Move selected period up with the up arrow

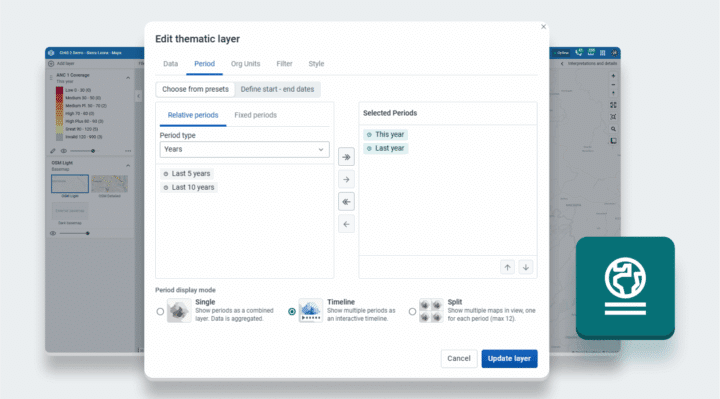[x=507, y=267]
